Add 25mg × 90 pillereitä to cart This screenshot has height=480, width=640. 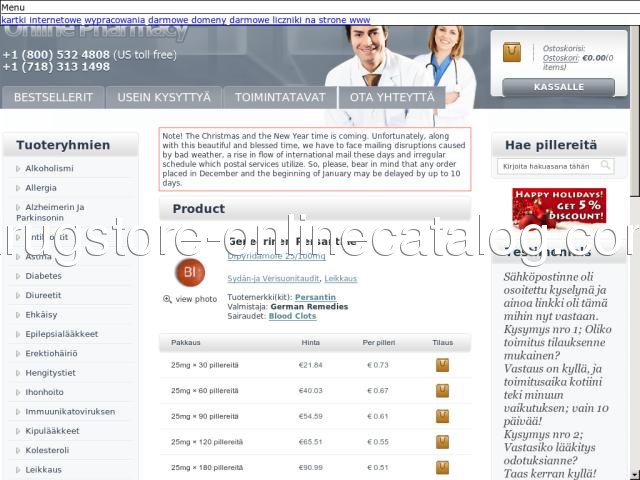(442, 416)
